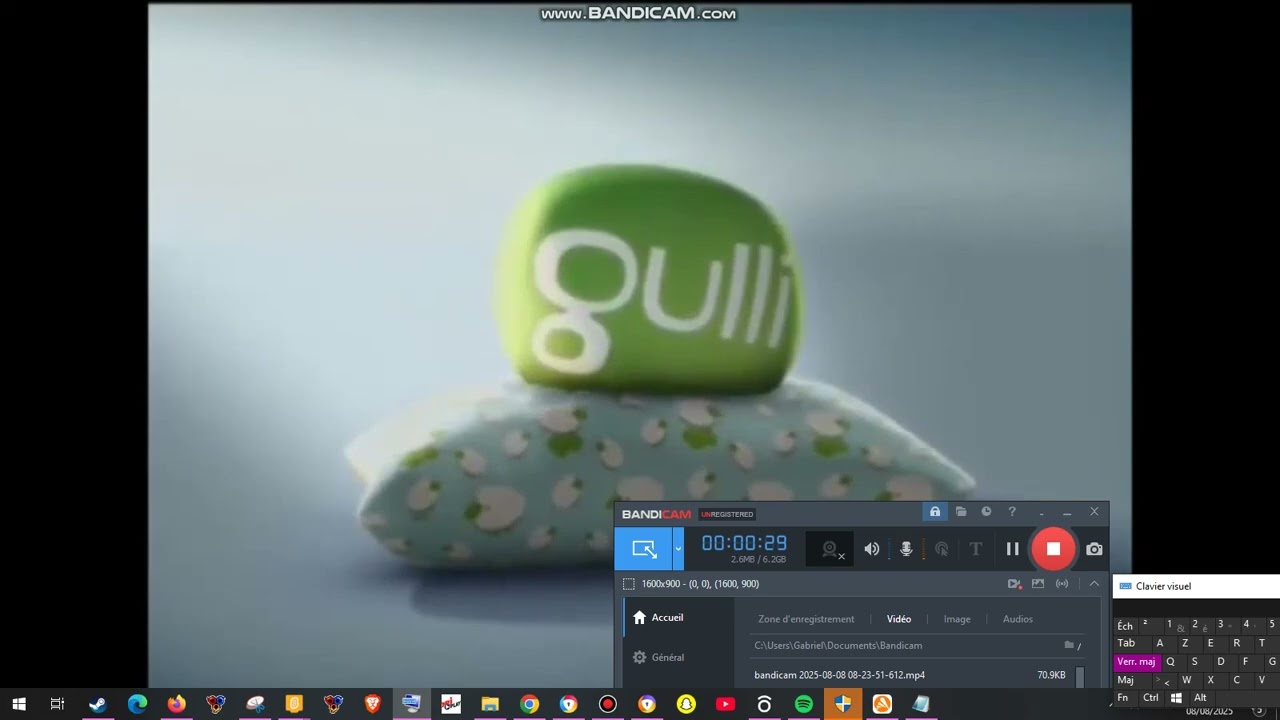The image size is (1280, 720).
Task: Click the 1600x900 recording area text
Action: (x=700, y=584)
